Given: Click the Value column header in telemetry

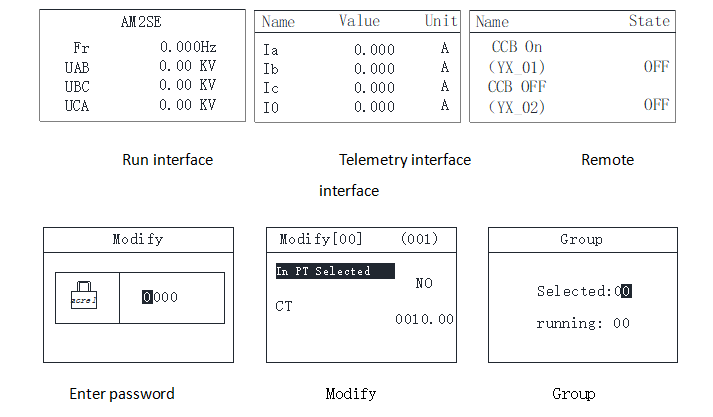Looking at the screenshot, I should [x=360, y=21].
